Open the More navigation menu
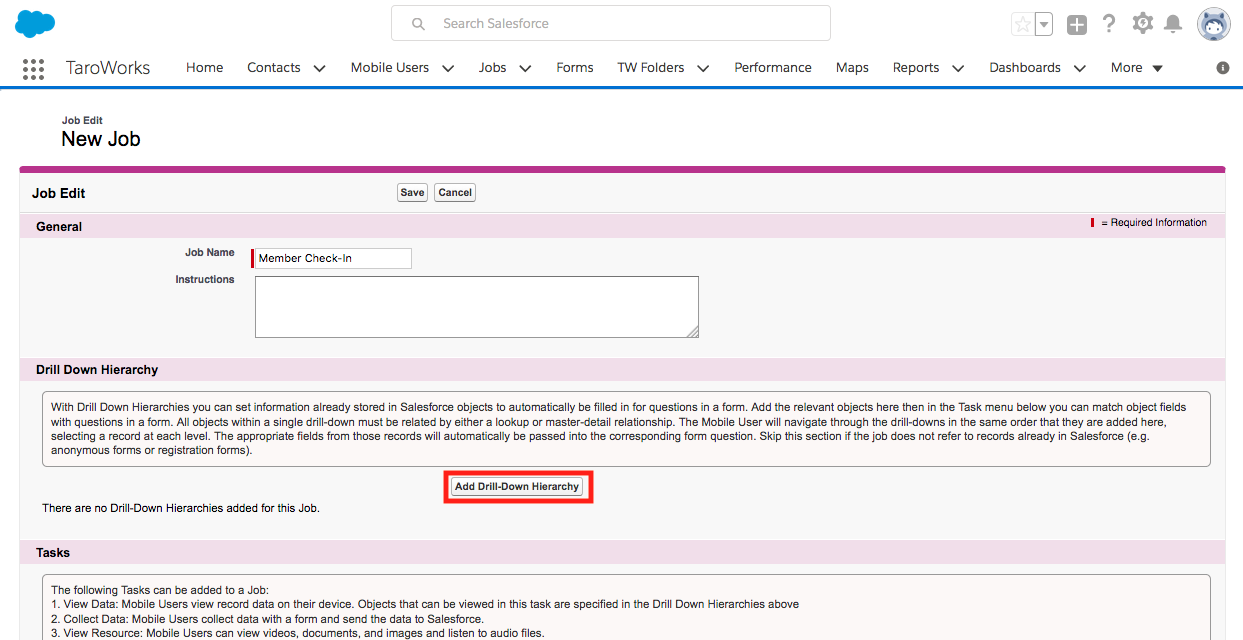This screenshot has height=640, width=1243. pos(1136,68)
